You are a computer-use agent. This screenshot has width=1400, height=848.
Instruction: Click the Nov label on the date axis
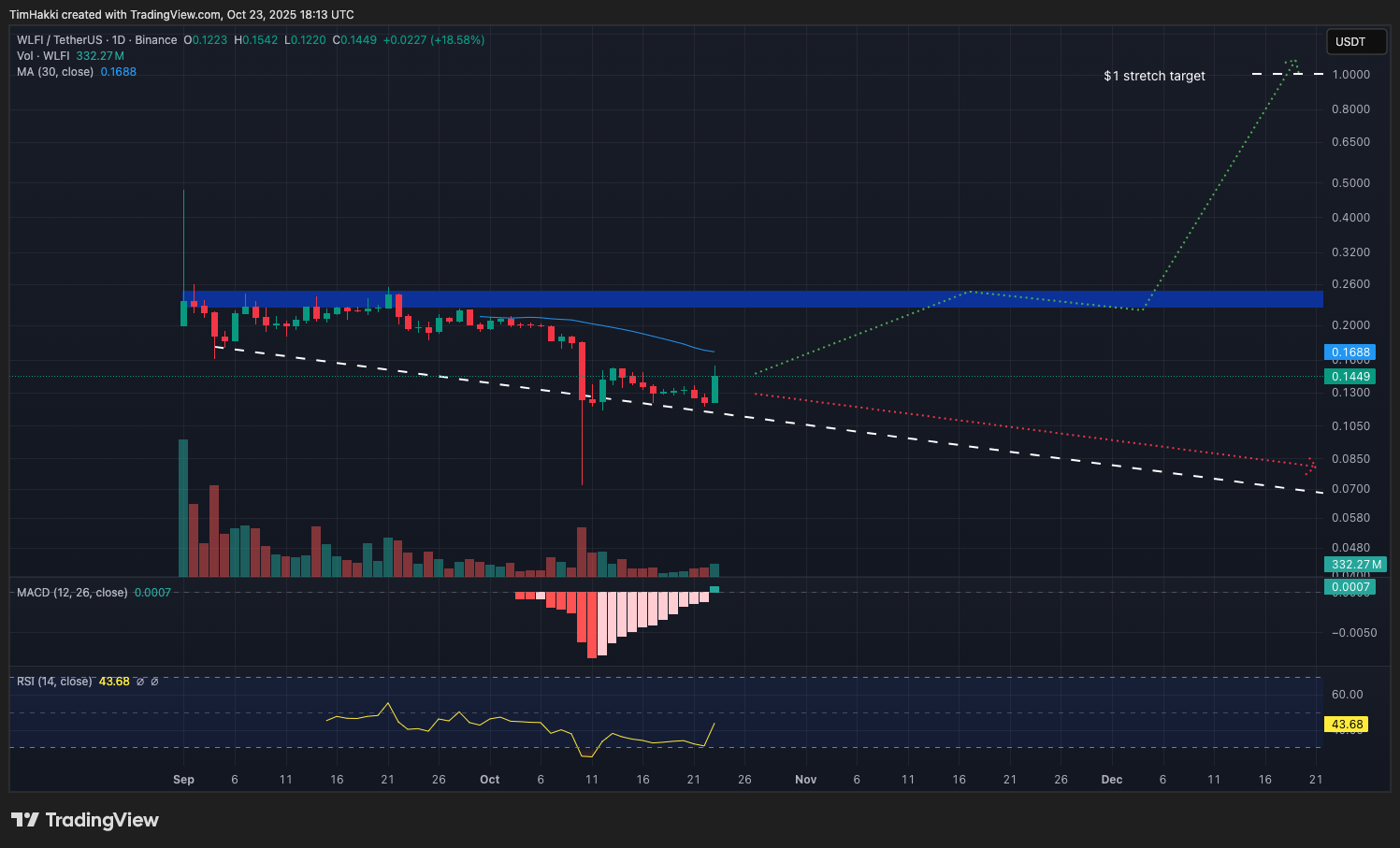pyautogui.click(x=805, y=779)
